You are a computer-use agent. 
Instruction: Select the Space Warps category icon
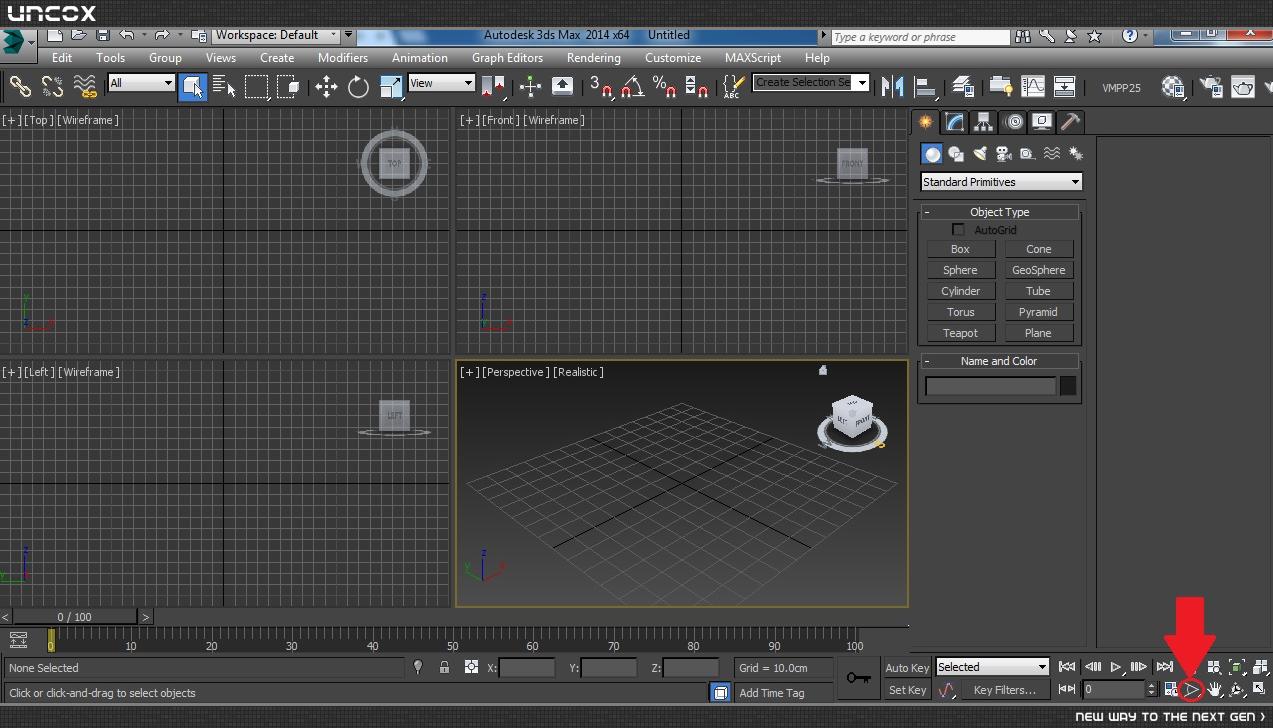(x=1052, y=154)
